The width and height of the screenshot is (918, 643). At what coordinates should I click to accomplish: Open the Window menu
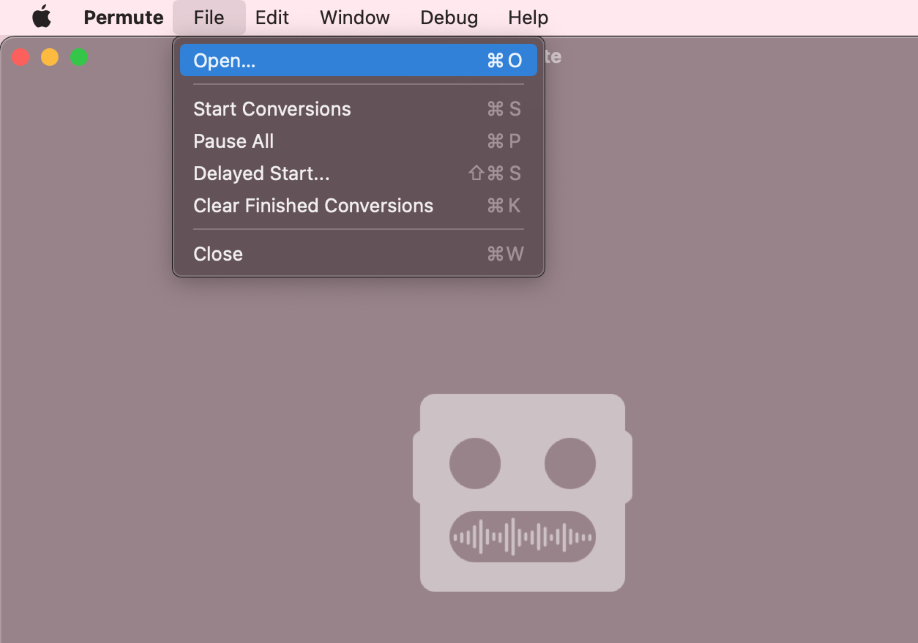(x=354, y=18)
